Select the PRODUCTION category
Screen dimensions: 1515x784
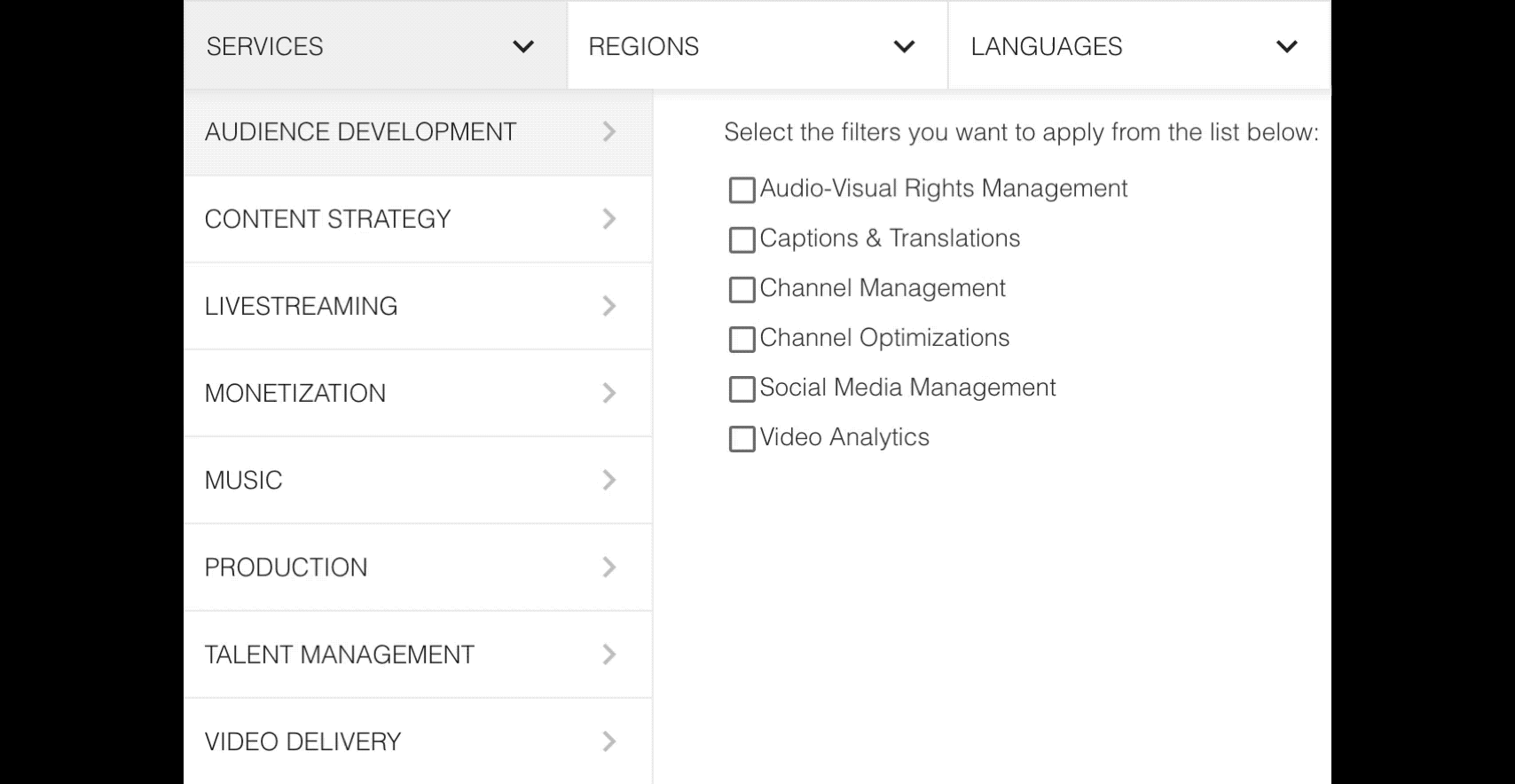(x=418, y=567)
